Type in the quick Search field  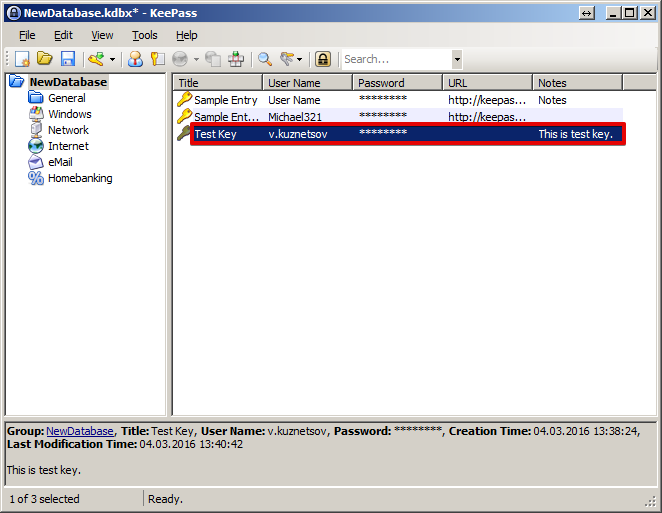396,59
